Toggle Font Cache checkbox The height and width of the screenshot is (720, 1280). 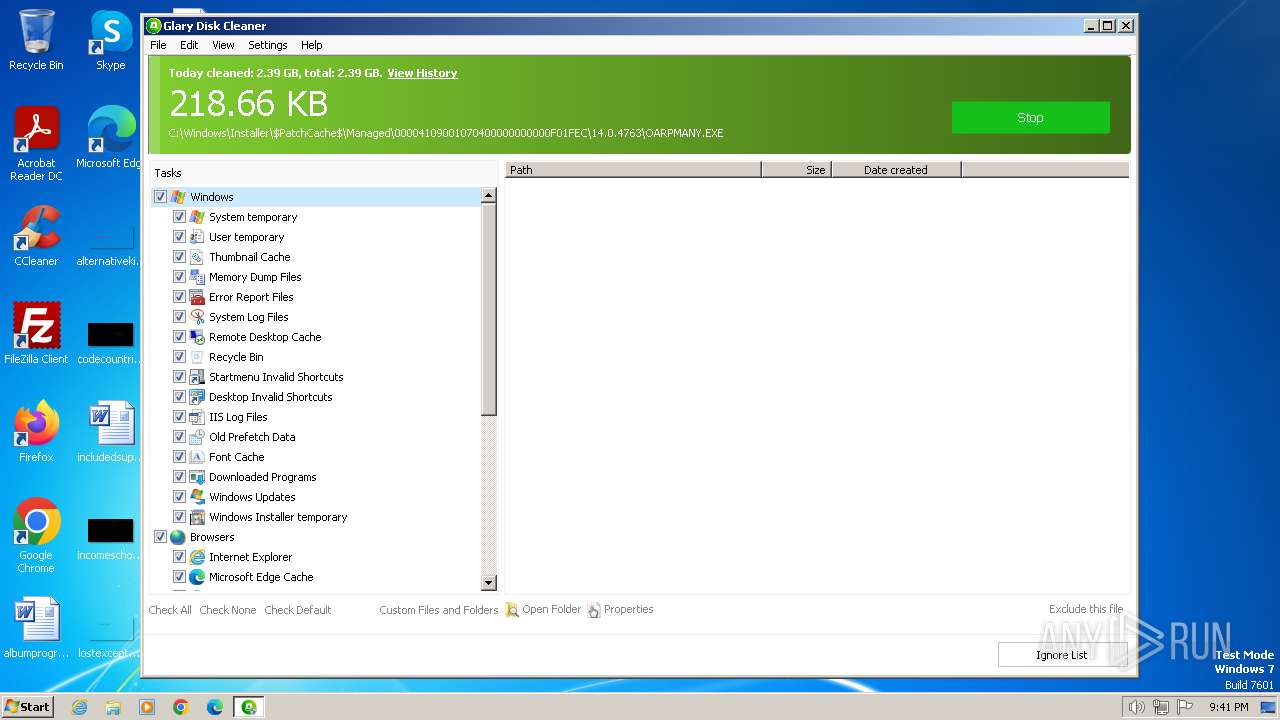(179, 457)
